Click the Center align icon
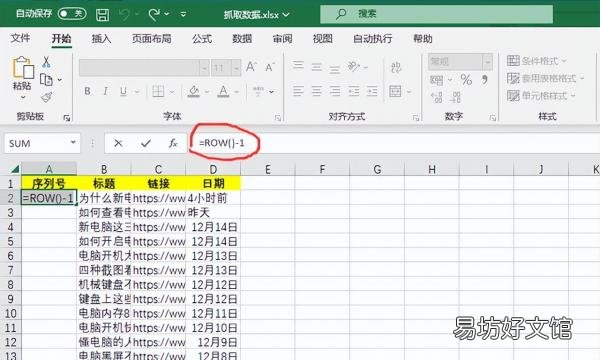The height and width of the screenshot is (360, 600). pos(316,91)
